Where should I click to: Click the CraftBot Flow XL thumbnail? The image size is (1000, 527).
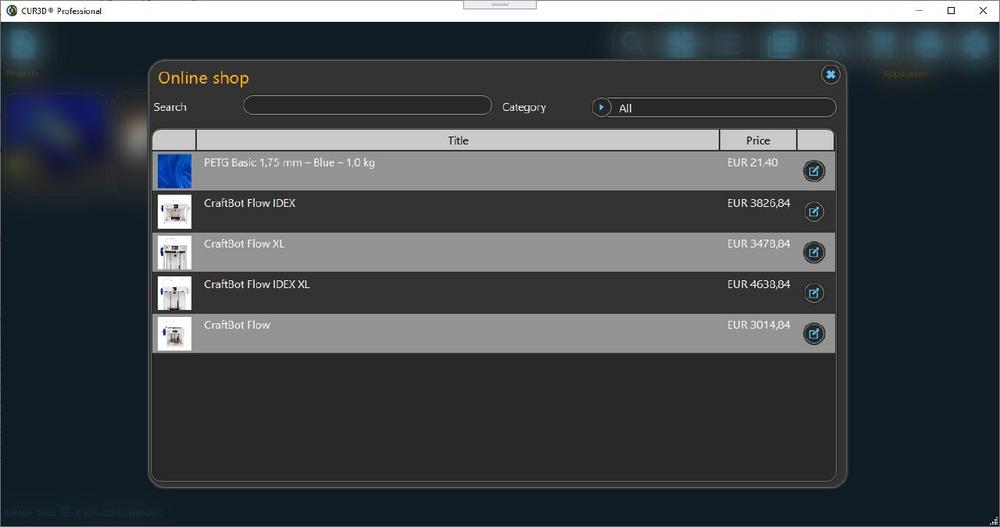click(x=175, y=253)
